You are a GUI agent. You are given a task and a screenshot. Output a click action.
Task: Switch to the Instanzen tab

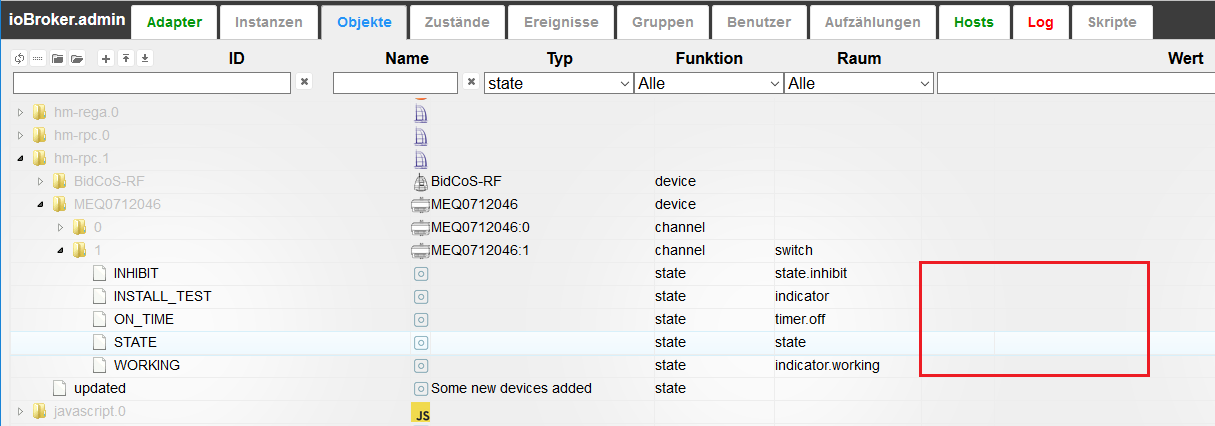(269, 22)
